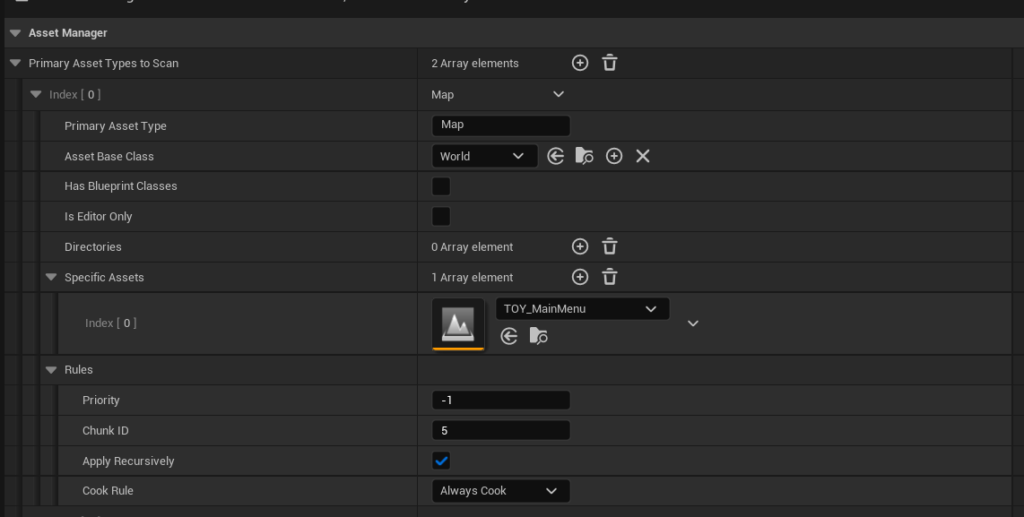Uncheck Apply Recursively option
Image resolution: width=1024 pixels, height=517 pixels.
pyautogui.click(x=441, y=461)
